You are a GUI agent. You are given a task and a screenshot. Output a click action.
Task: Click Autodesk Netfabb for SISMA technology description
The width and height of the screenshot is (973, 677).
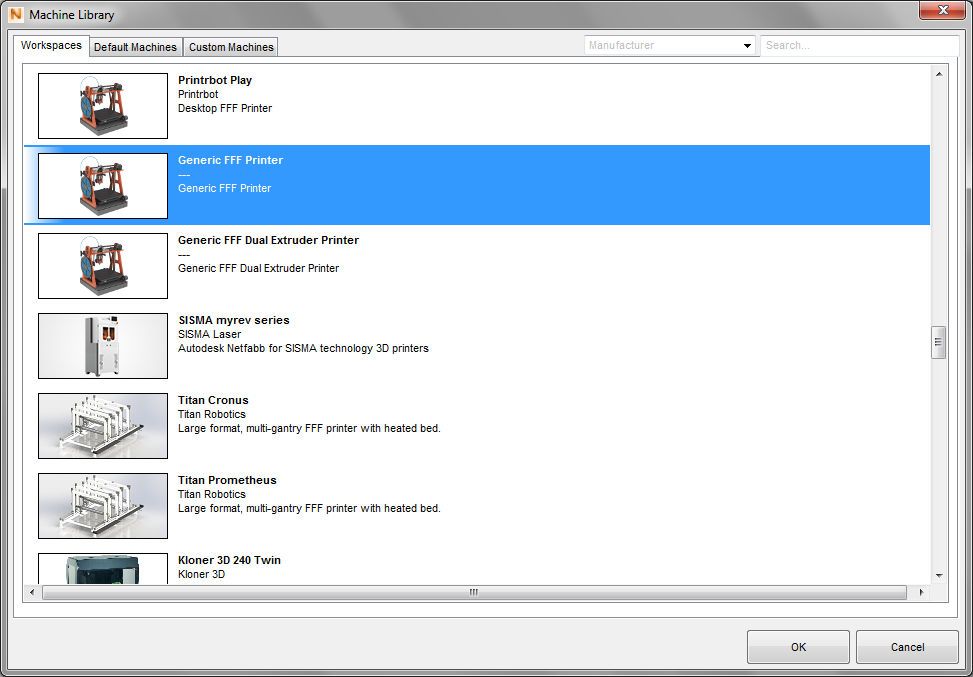point(303,349)
